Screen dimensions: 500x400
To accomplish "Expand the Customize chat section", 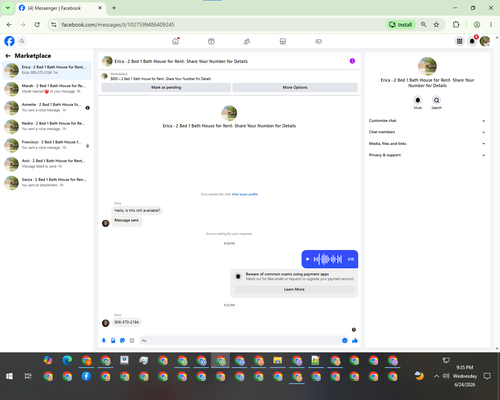I will [427, 121].
